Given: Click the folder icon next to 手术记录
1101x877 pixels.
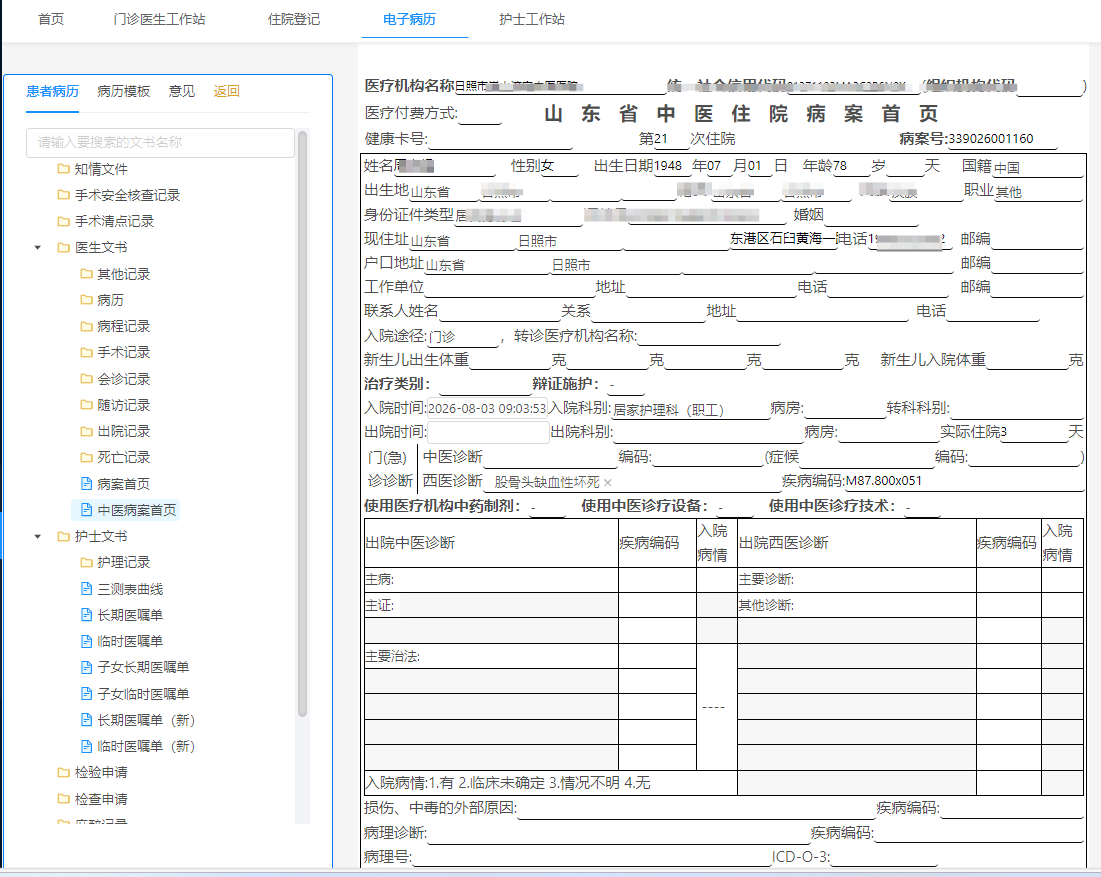Looking at the screenshot, I should pos(86,352).
